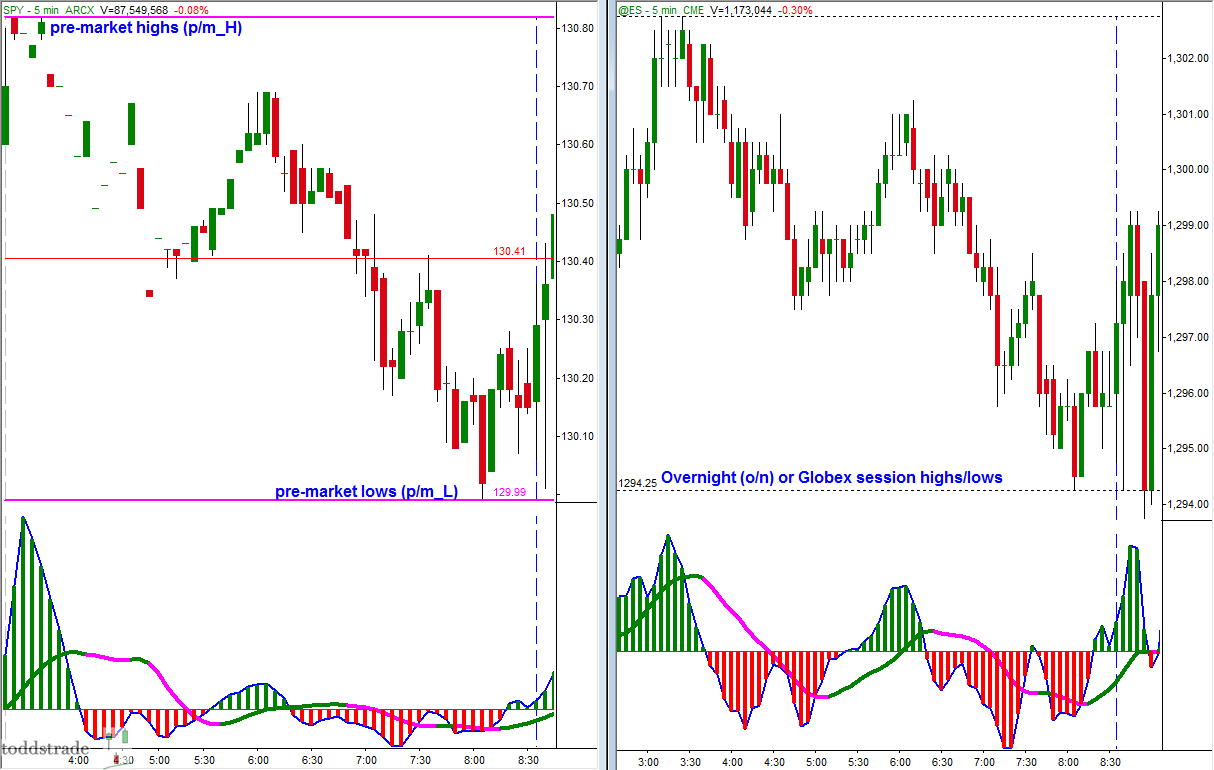Click the 6:00 label on SPY time axis
This screenshot has width=1214, height=770.
257,760
